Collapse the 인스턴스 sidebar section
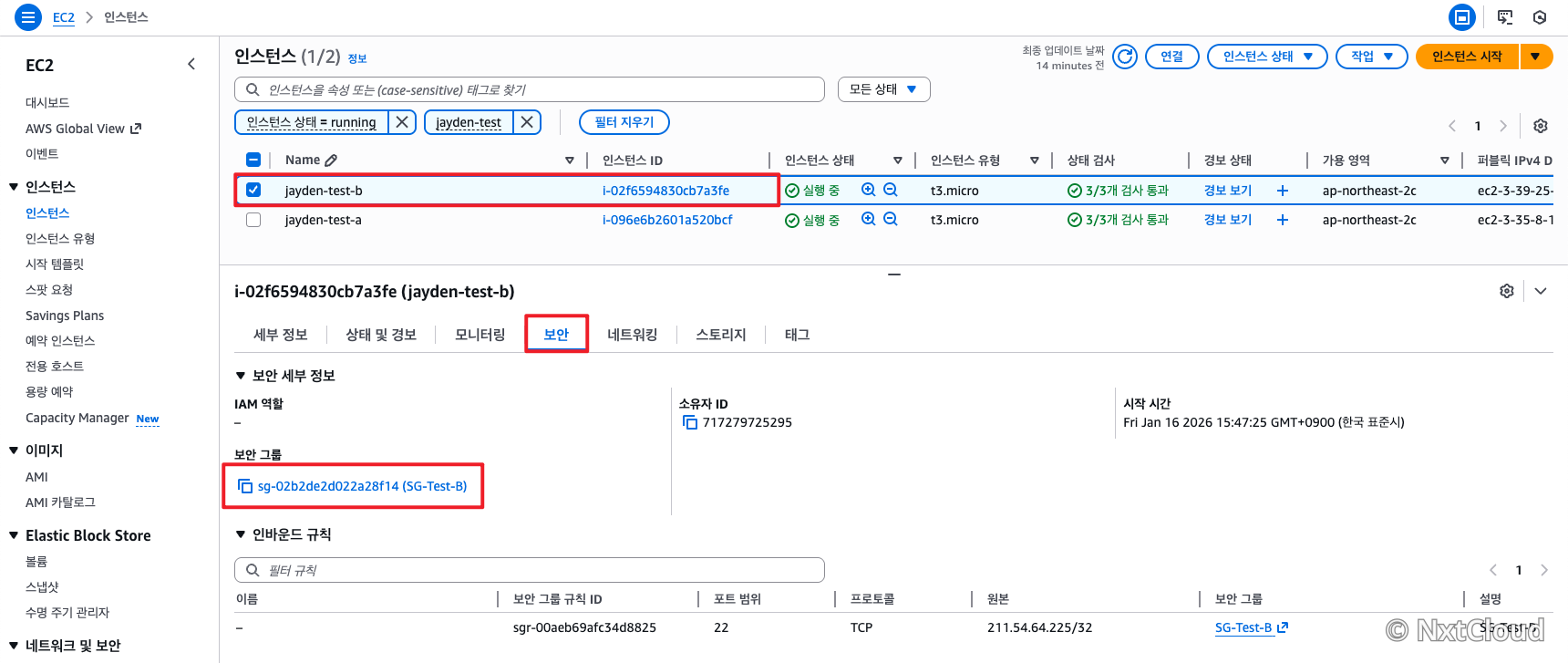 click(14, 187)
